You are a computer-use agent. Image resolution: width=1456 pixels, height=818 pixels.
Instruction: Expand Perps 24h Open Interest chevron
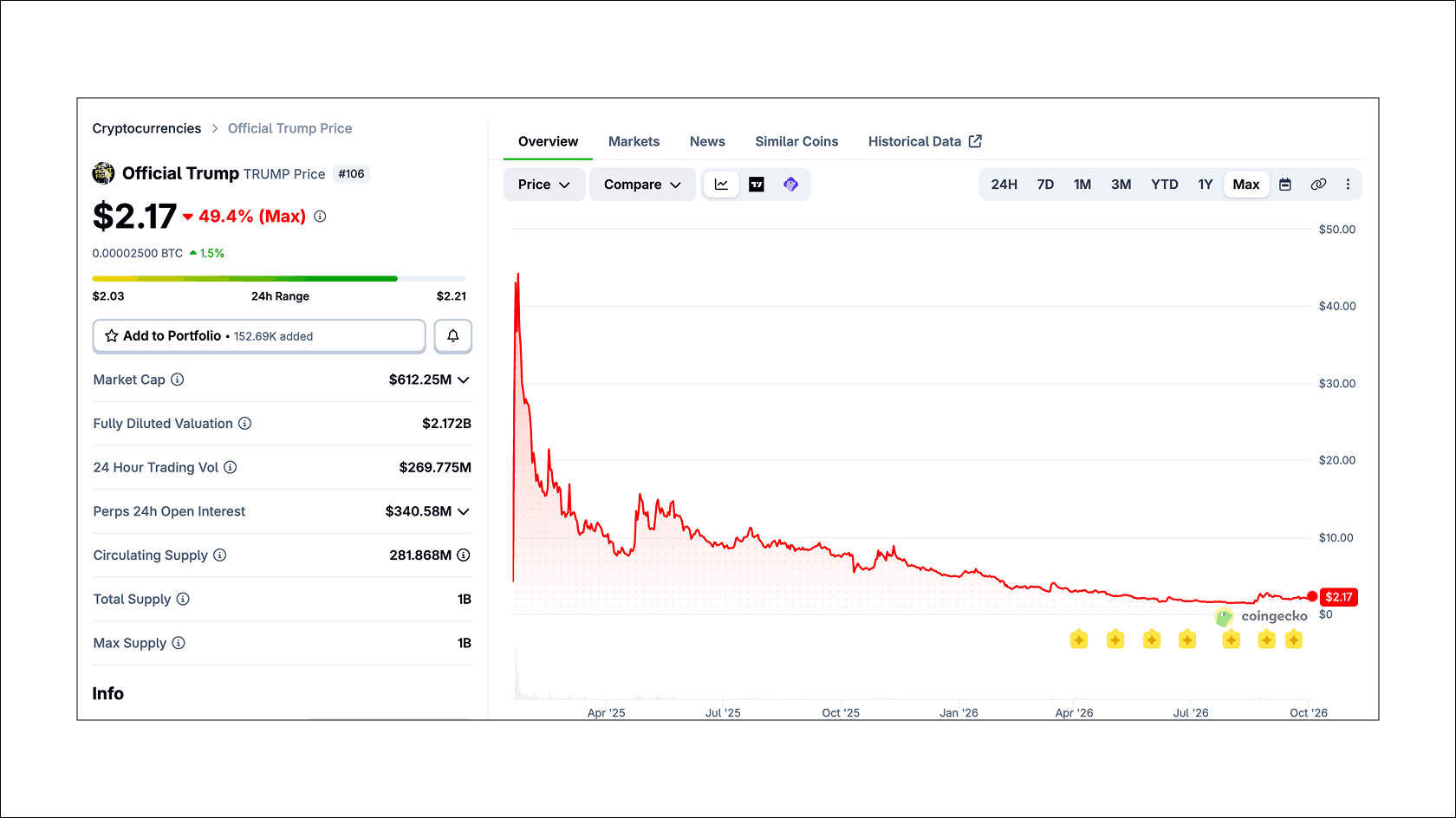464,512
